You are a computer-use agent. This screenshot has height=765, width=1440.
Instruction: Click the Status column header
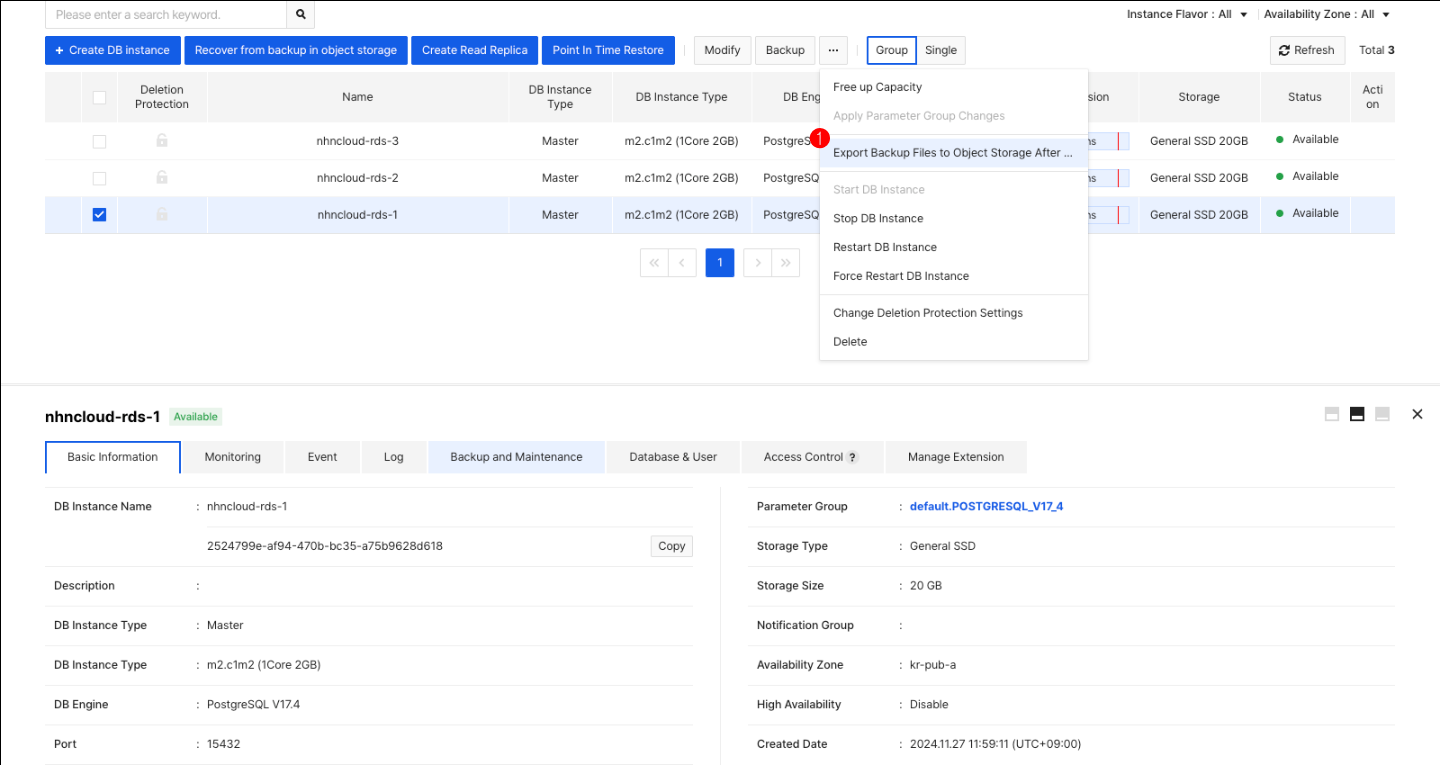click(1305, 97)
